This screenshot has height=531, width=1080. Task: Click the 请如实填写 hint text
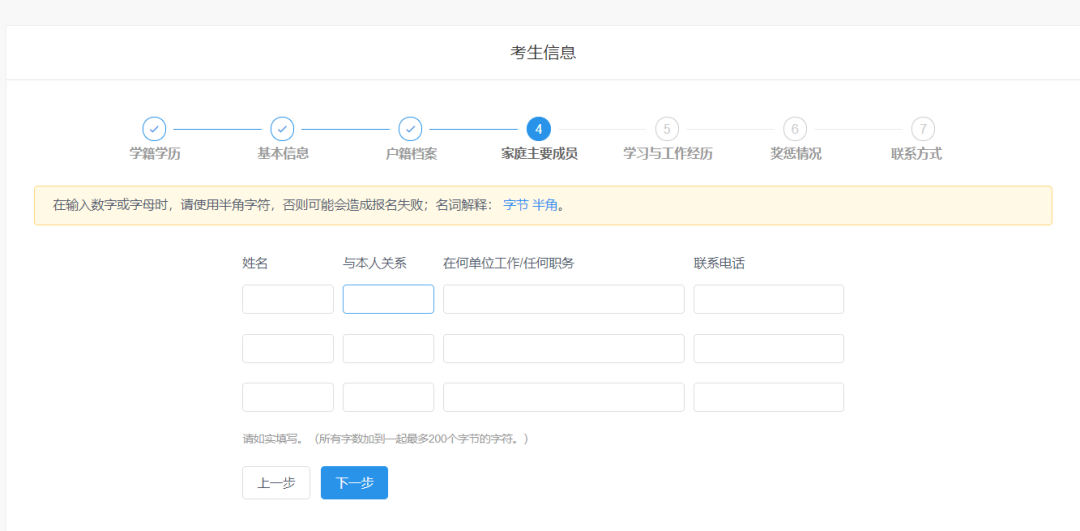click(386, 439)
